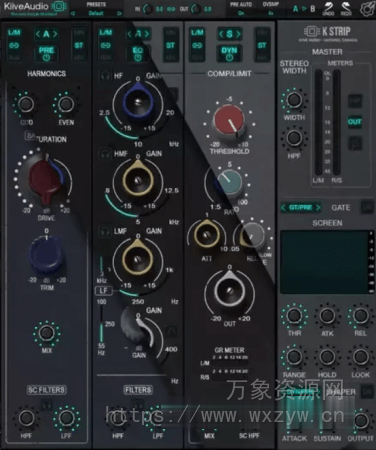Click the LF bell shape icon

[x=171, y=331]
